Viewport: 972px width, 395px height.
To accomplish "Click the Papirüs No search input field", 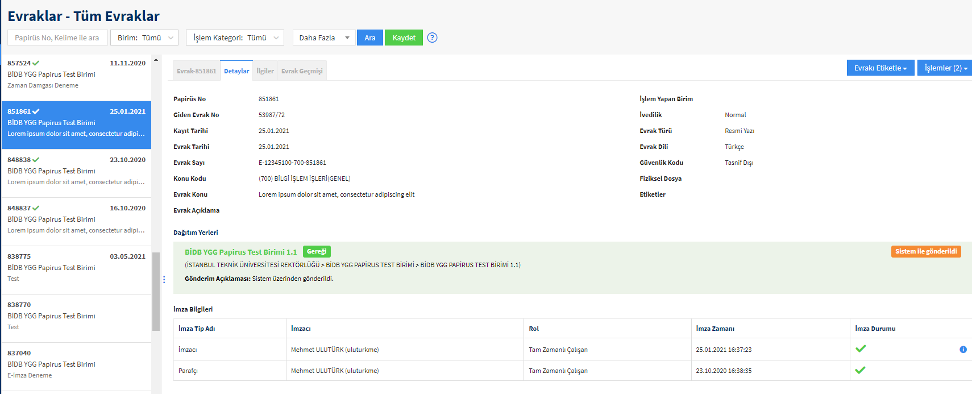I will pos(57,37).
